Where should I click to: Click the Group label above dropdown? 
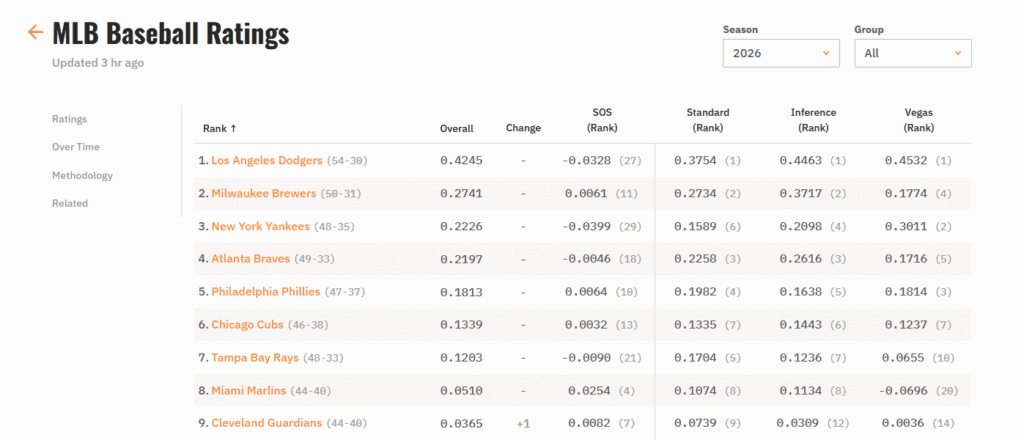tap(869, 29)
